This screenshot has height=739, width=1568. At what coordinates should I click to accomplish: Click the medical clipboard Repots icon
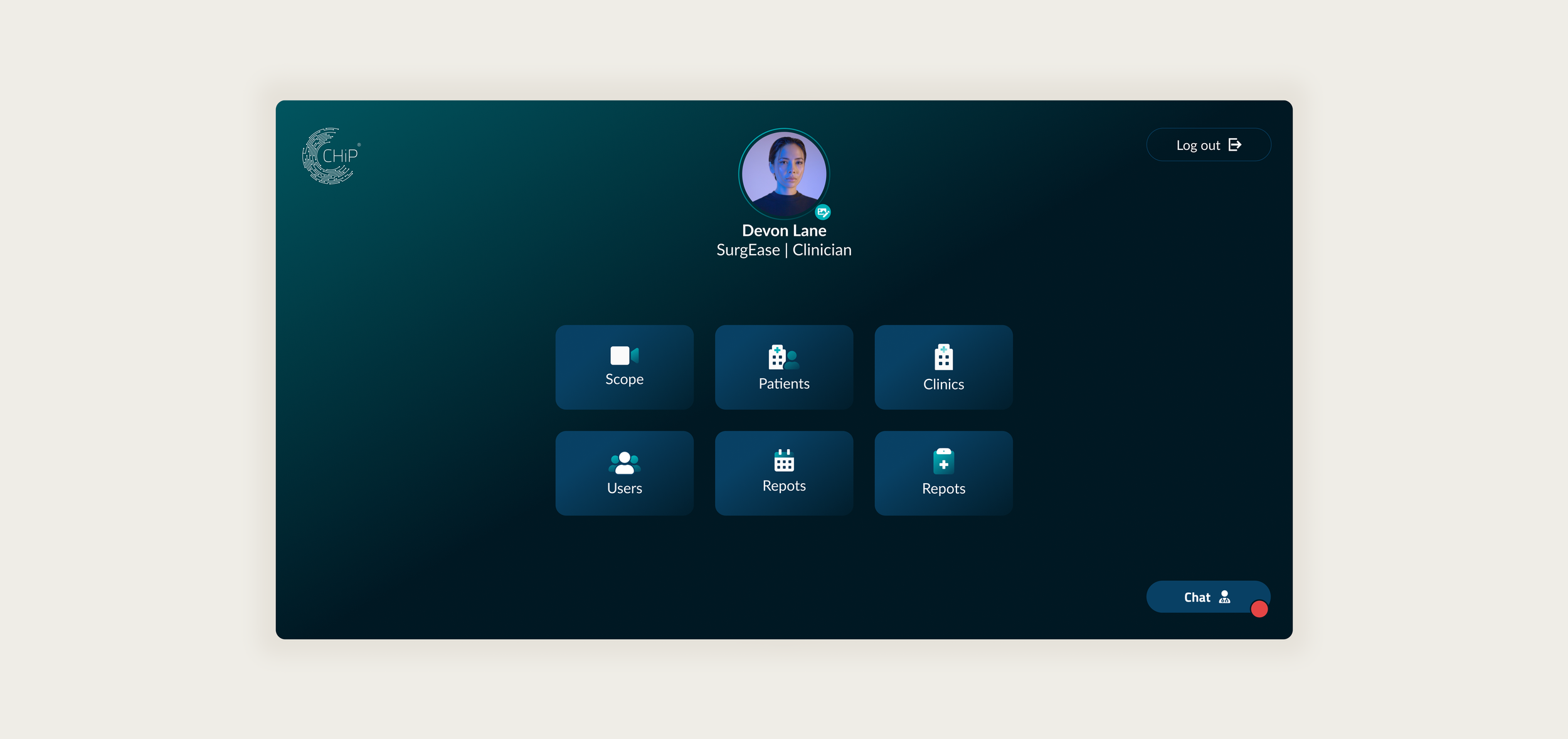click(x=943, y=462)
